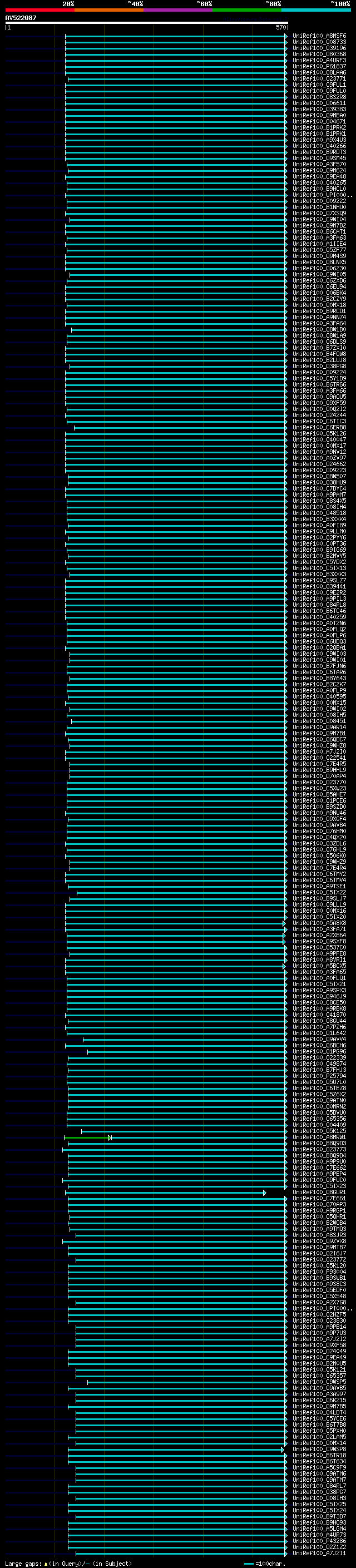Select the UniRef100_A9X4U3 label
The height and width of the screenshot is (1568, 356).
(319, 140)
